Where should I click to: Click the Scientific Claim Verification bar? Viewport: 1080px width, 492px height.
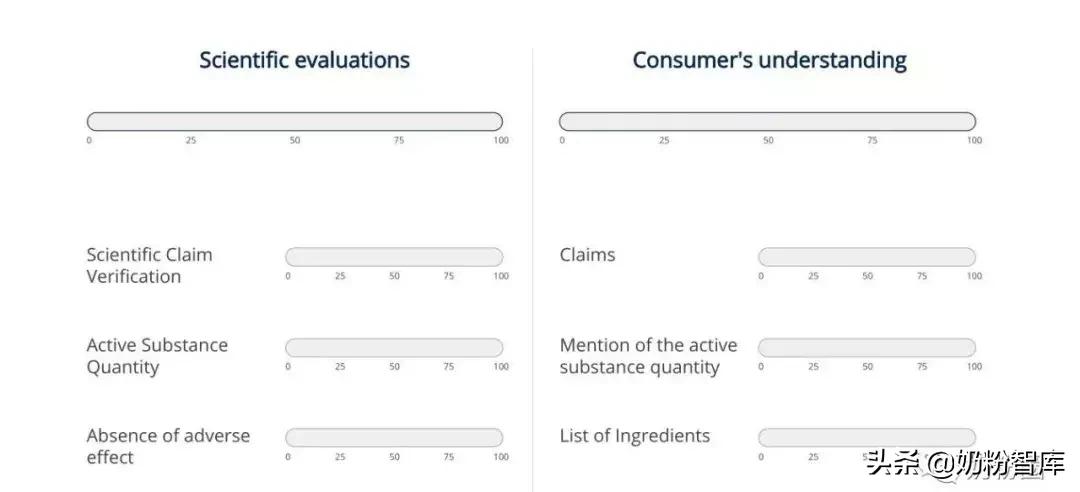point(394,257)
